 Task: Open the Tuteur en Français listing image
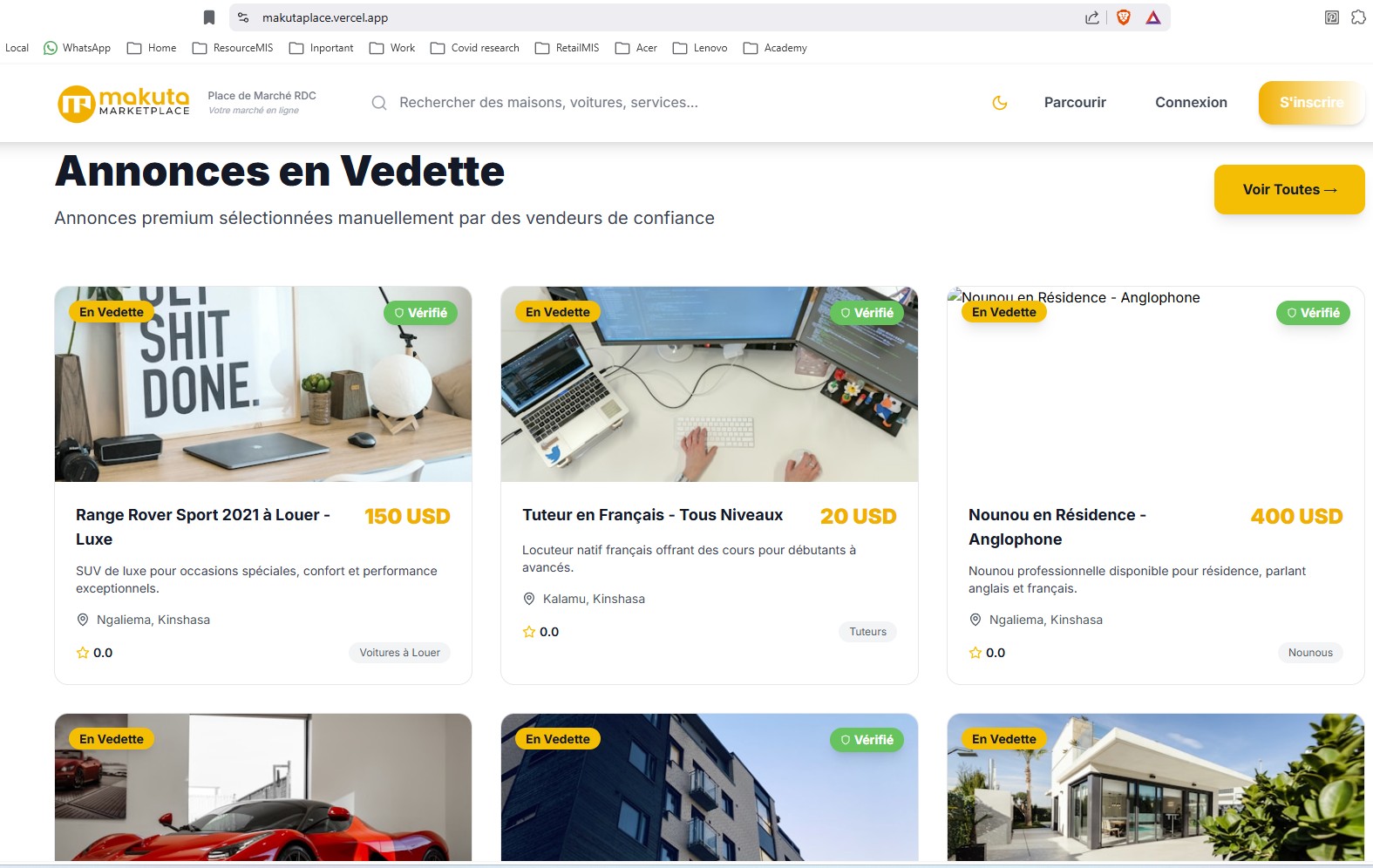click(709, 384)
